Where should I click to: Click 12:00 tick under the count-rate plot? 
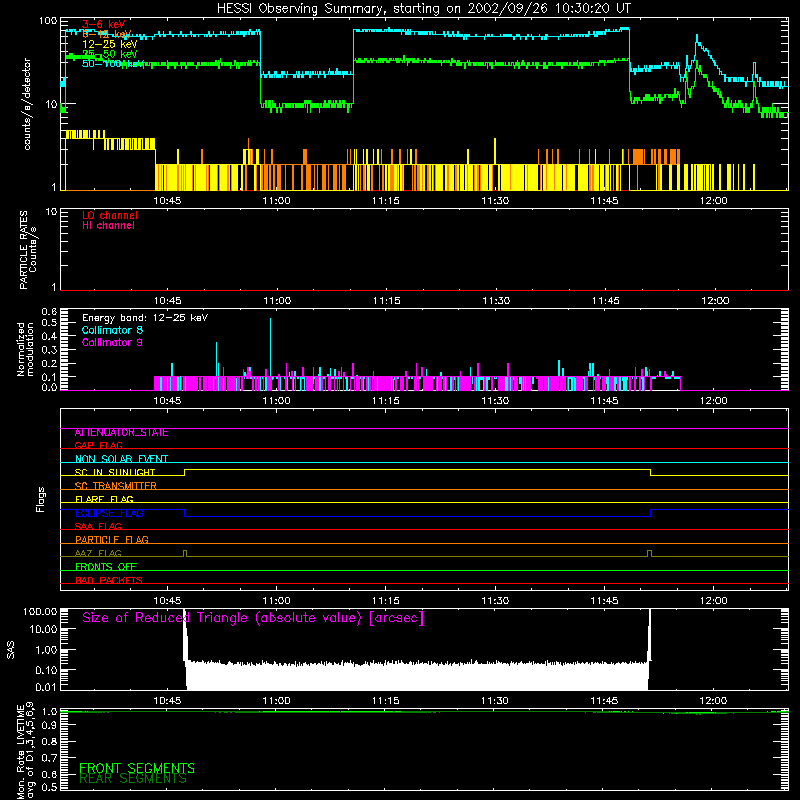[713, 201]
